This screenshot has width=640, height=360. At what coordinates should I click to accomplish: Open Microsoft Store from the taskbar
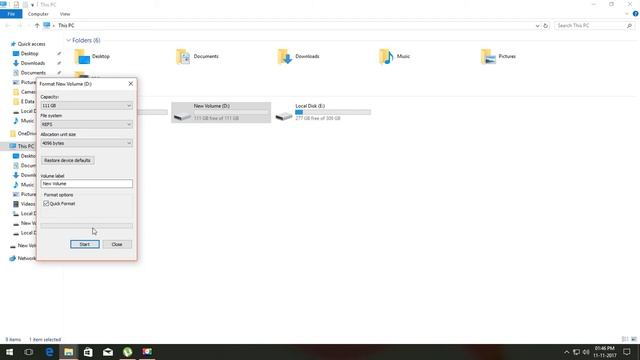(x=88, y=352)
